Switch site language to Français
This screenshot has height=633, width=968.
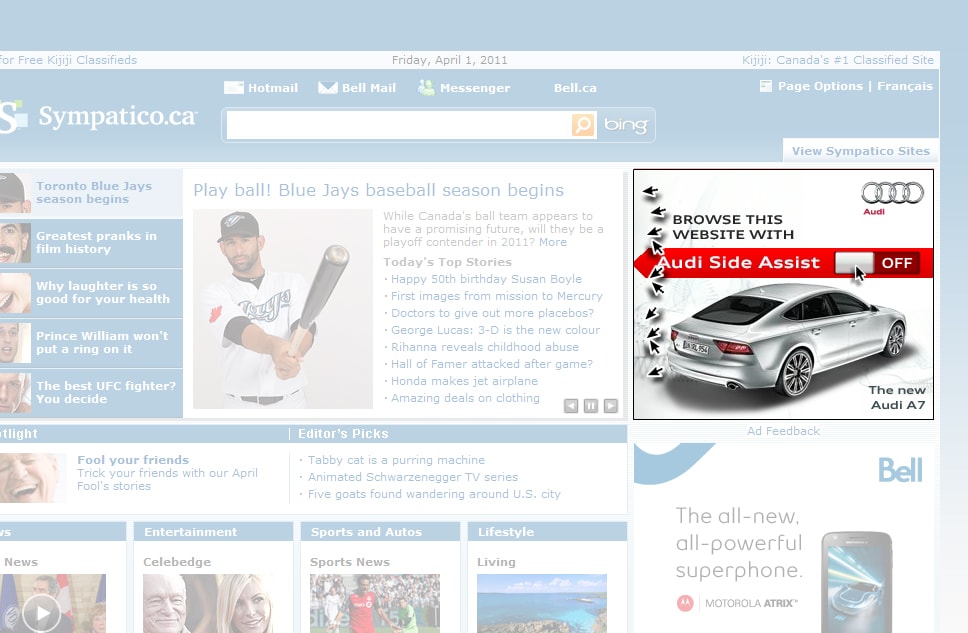click(904, 86)
